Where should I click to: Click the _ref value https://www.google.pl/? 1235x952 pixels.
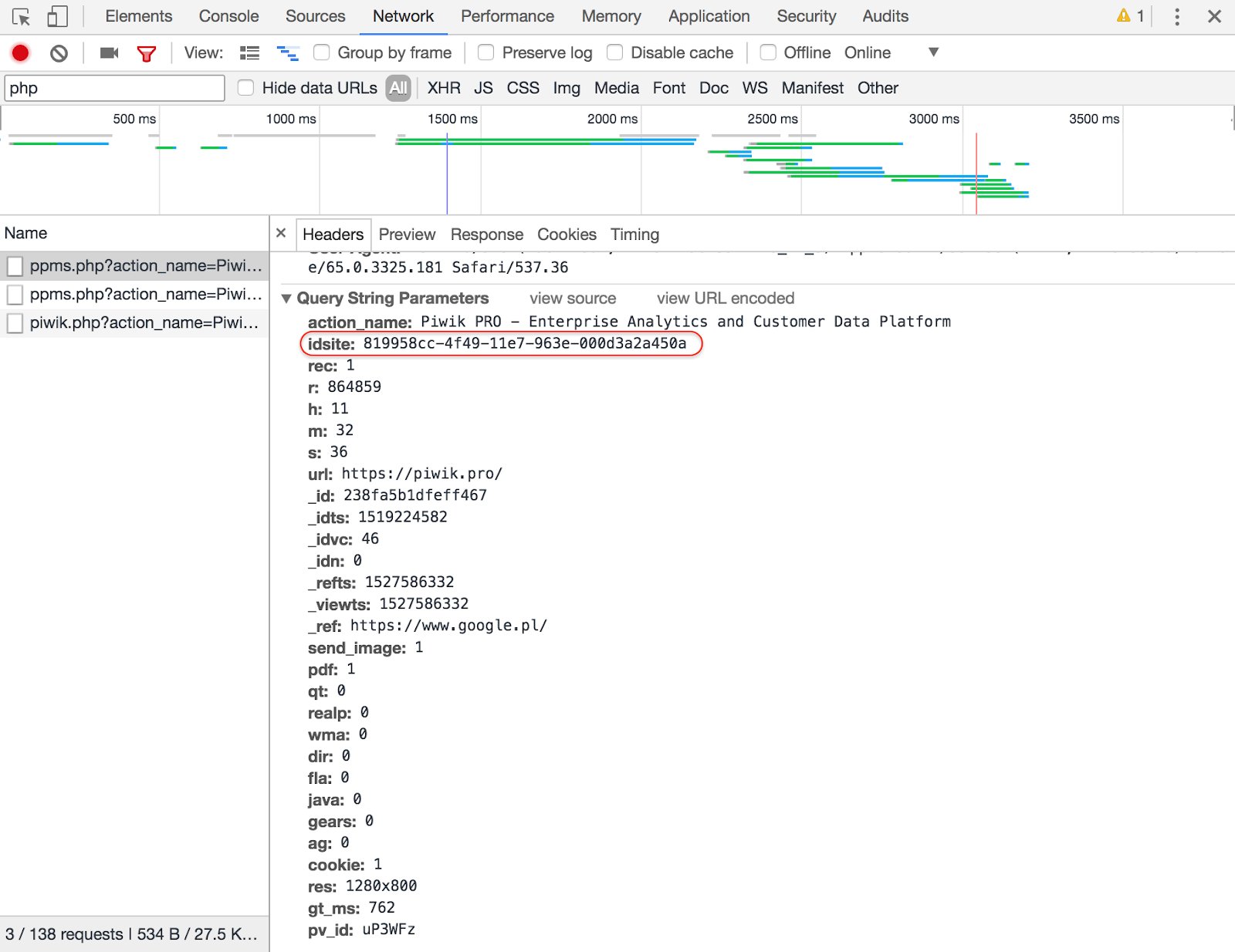point(448,626)
